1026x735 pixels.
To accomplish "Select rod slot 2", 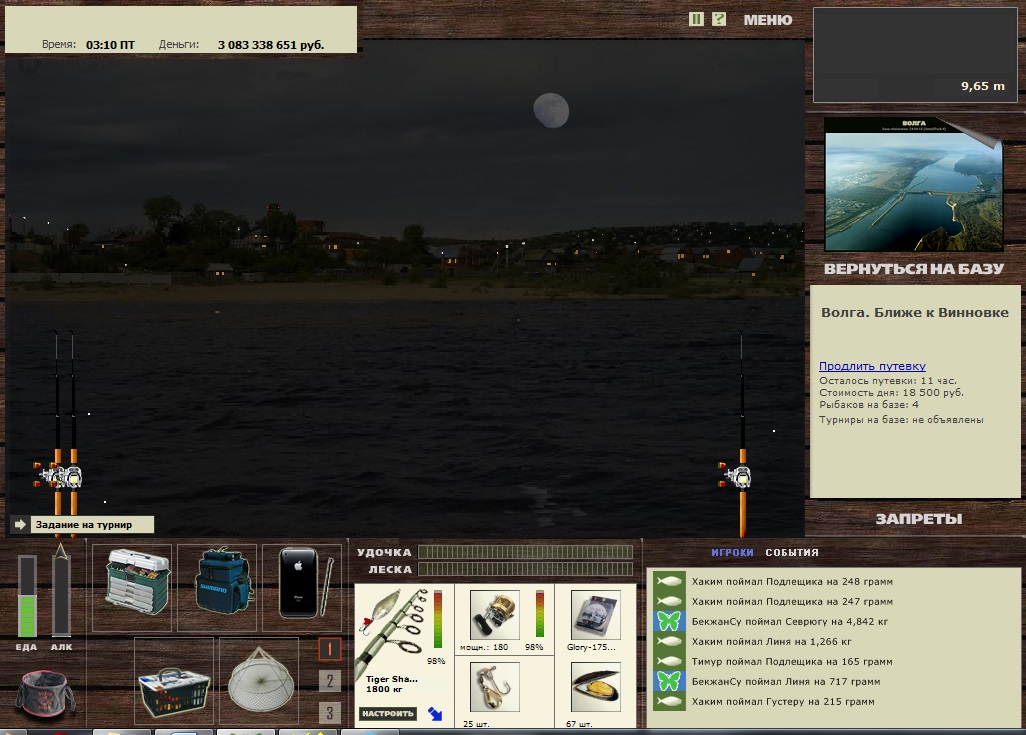I will (x=330, y=681).
